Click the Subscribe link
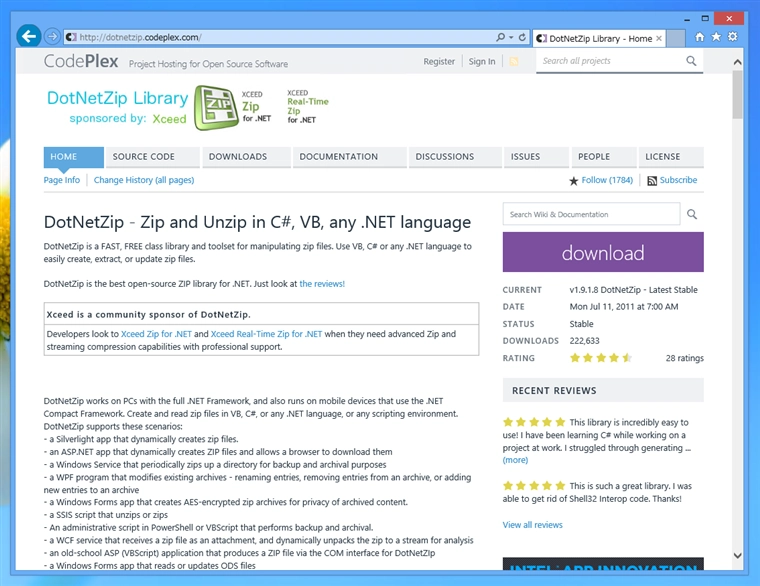Screen dimensions: 760x586 coord(678,180)
